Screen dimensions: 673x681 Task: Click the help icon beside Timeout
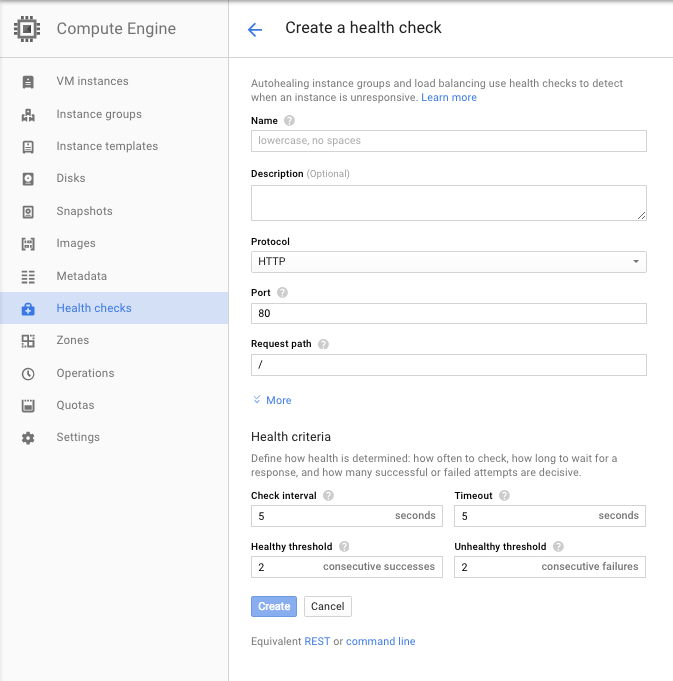[x=505, y=495]
